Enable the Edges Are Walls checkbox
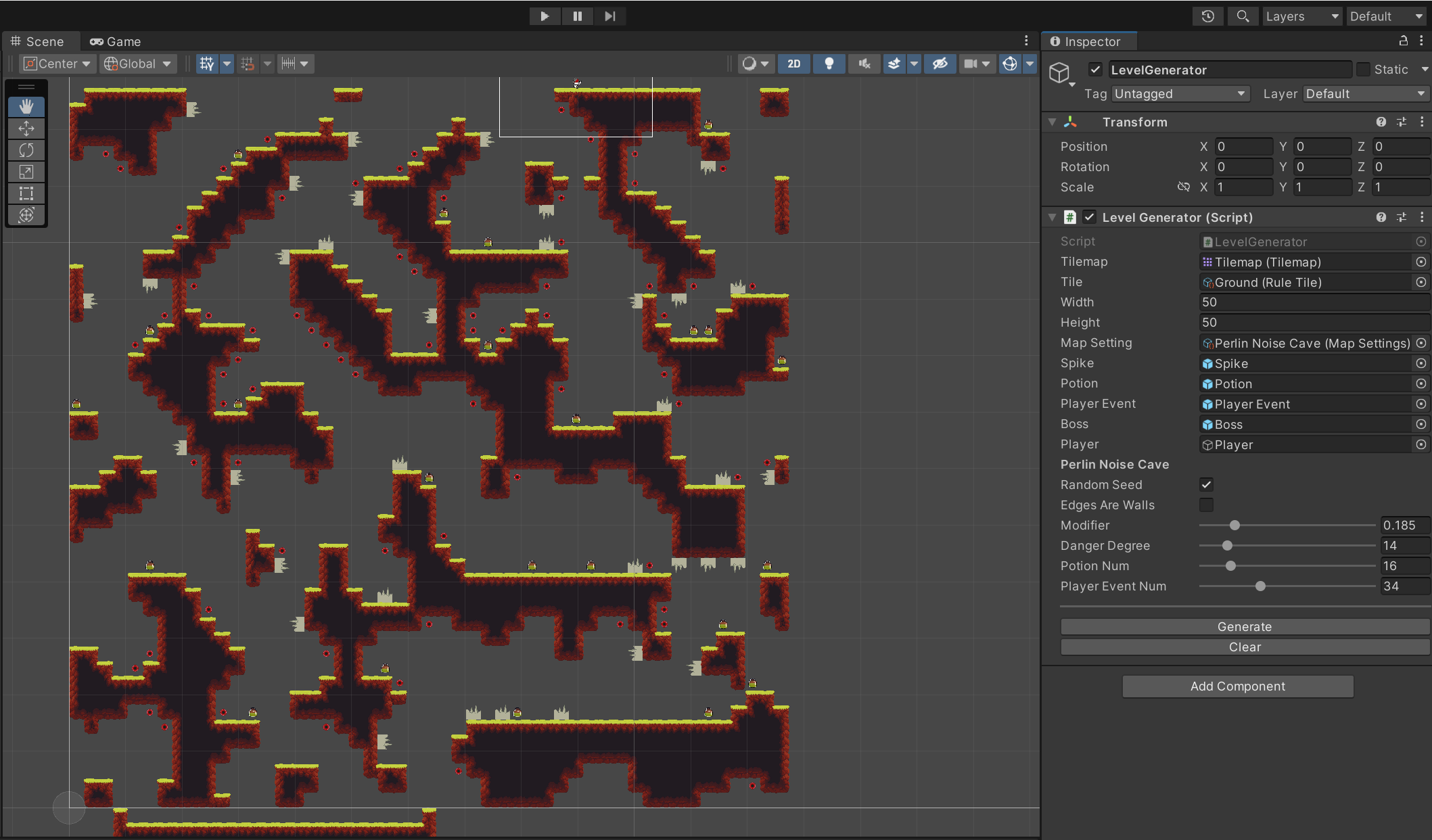This screenshot has width=1432, height=840. coord(1206,505)
